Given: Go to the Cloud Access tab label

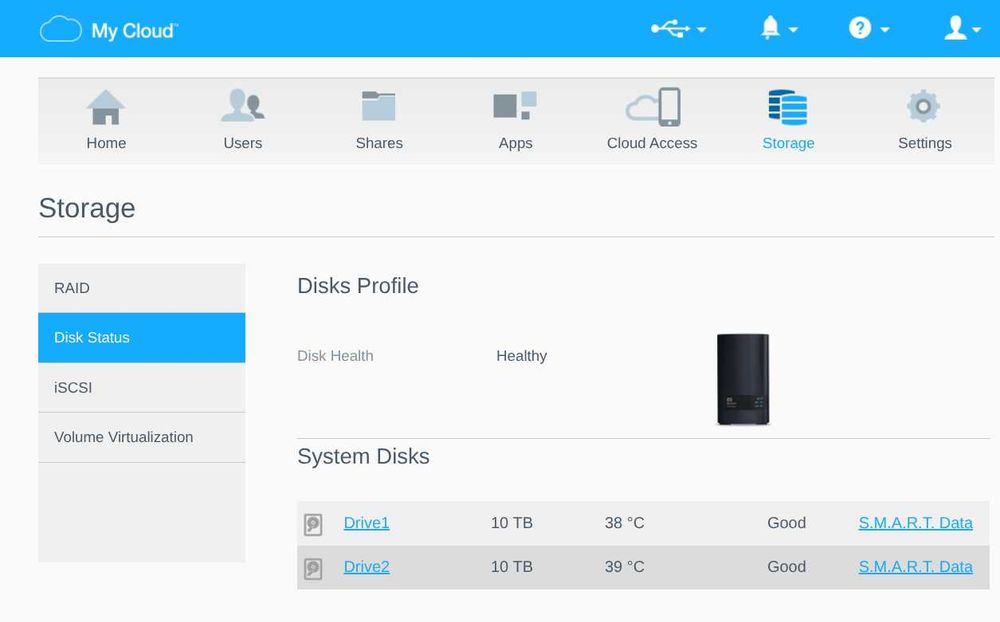Looking at the screenshot, I should 652,143.
